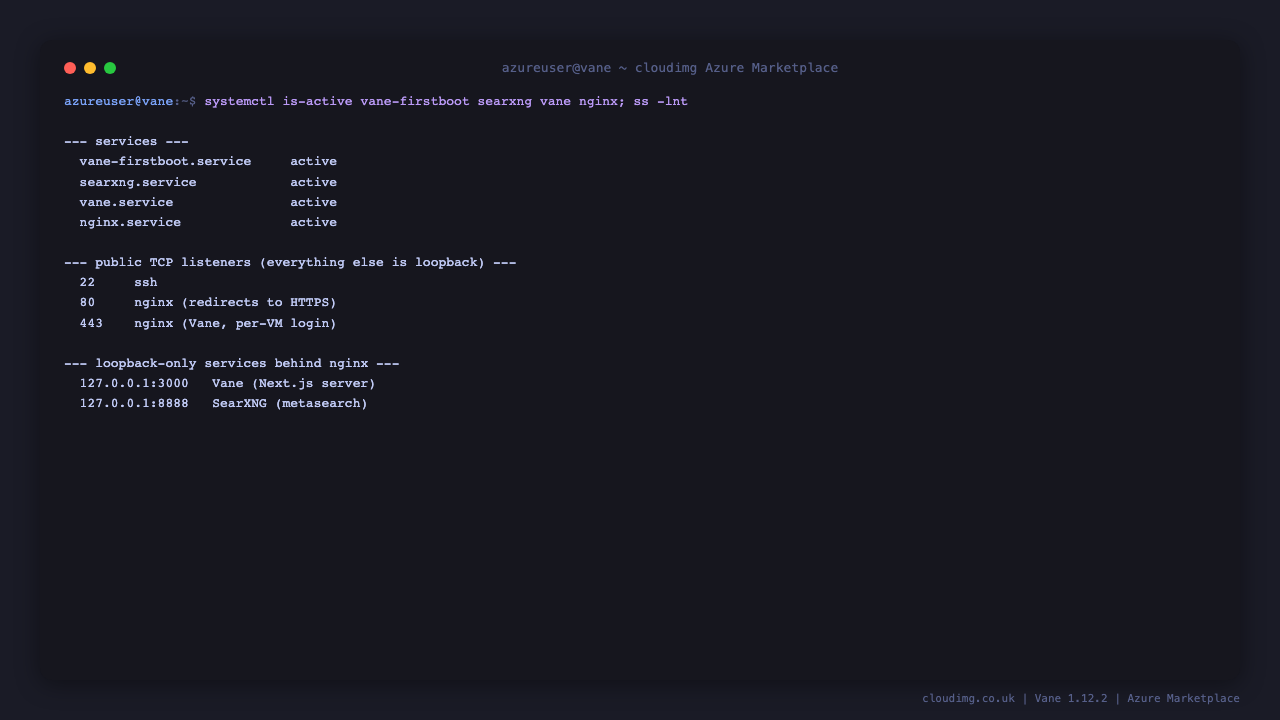Select the 'ssh' listener label
Image resolution: width=1280 pixels, height=720 pixels.
pyautogui.click(x=146, y=282)
